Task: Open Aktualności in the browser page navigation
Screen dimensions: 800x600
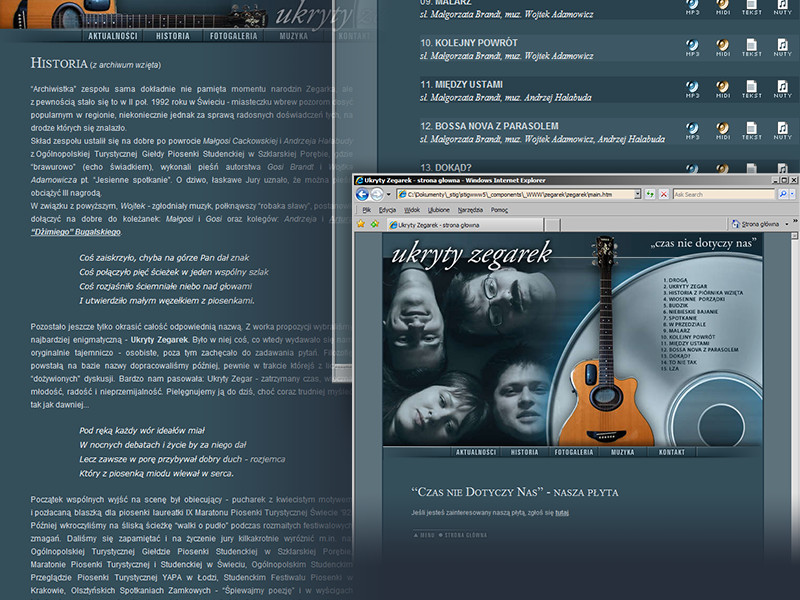Action: coord(476,452)
